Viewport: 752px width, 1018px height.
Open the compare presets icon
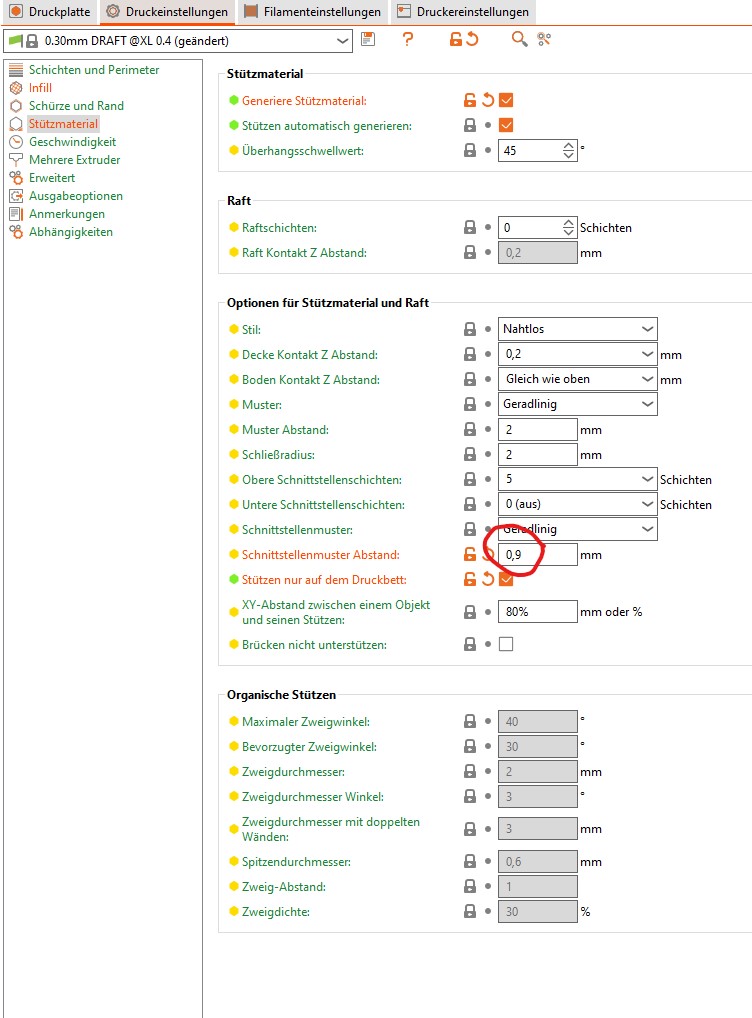[x=544, y=40]
